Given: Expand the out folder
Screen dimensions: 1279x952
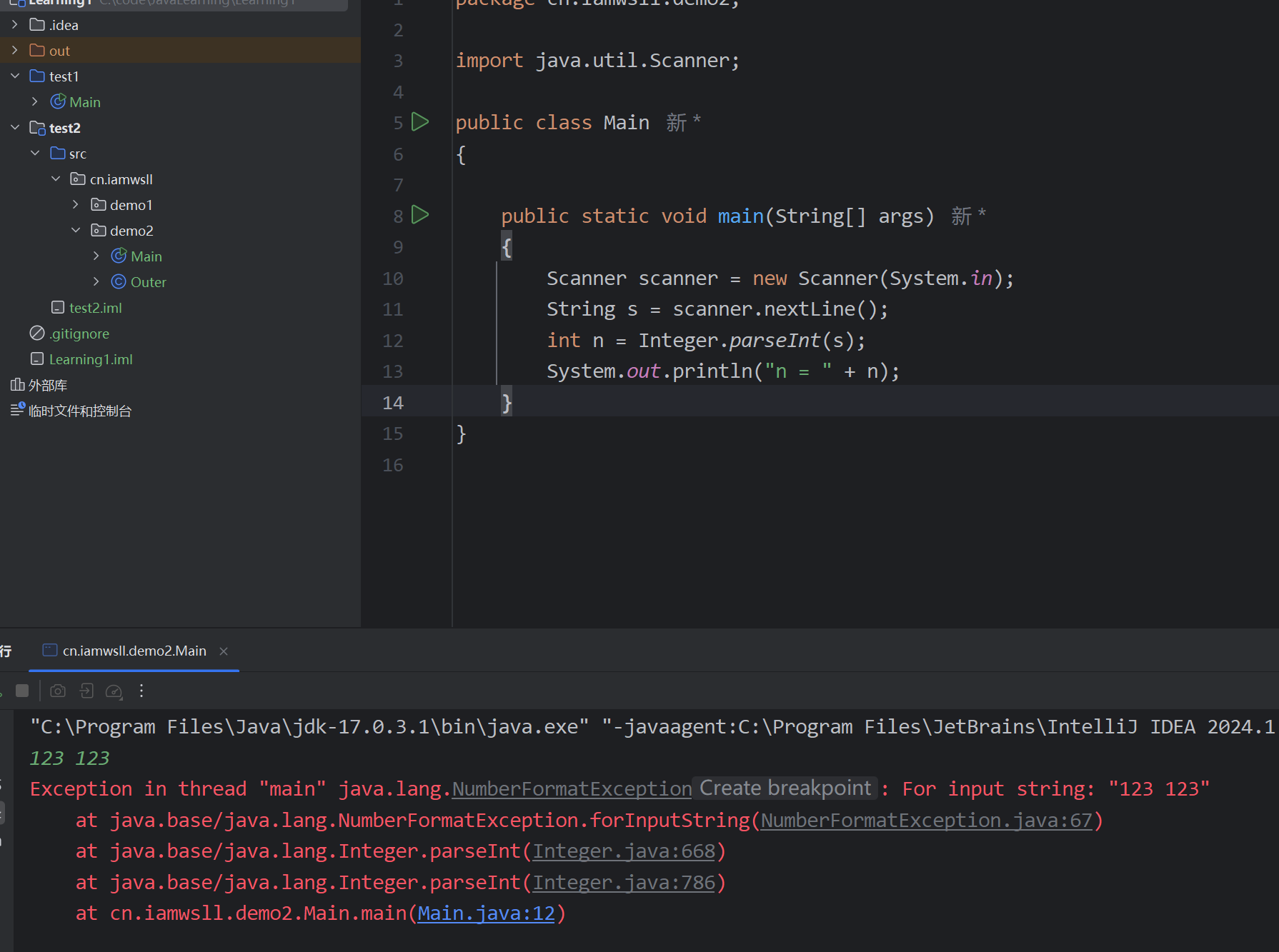Looking at the screenshot, I should click(x=15, y=51).
